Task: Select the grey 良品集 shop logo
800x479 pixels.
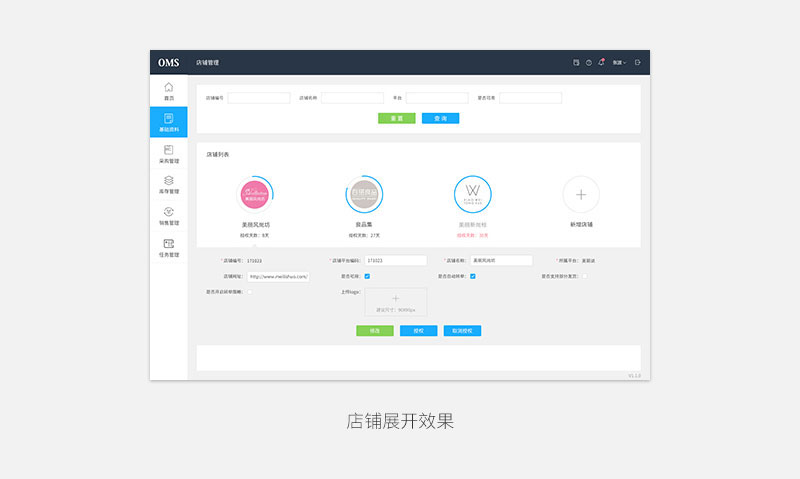Action: click(x=364, y=194)
